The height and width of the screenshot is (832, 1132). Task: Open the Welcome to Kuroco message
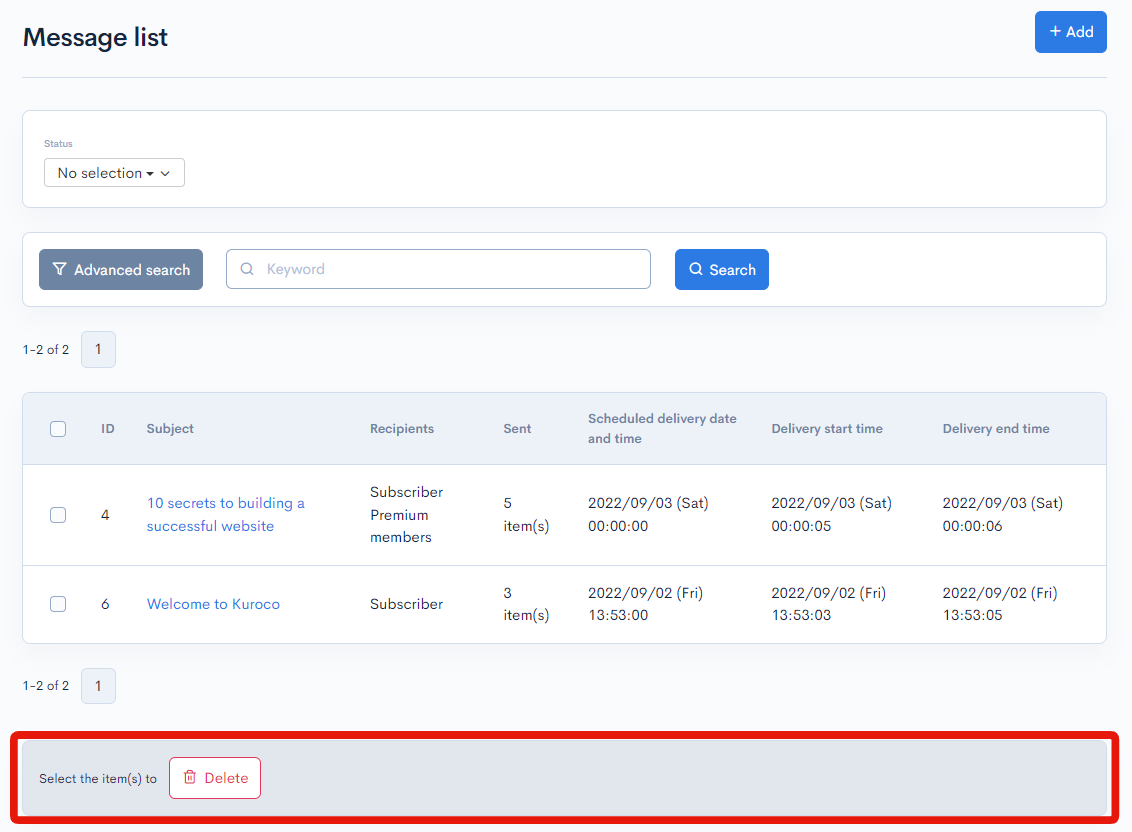[x=213, y=604]
